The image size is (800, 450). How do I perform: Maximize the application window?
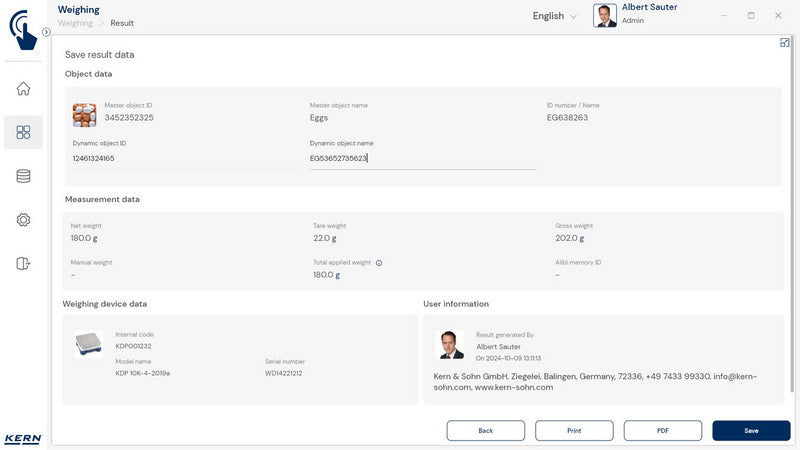pos(751,16)
